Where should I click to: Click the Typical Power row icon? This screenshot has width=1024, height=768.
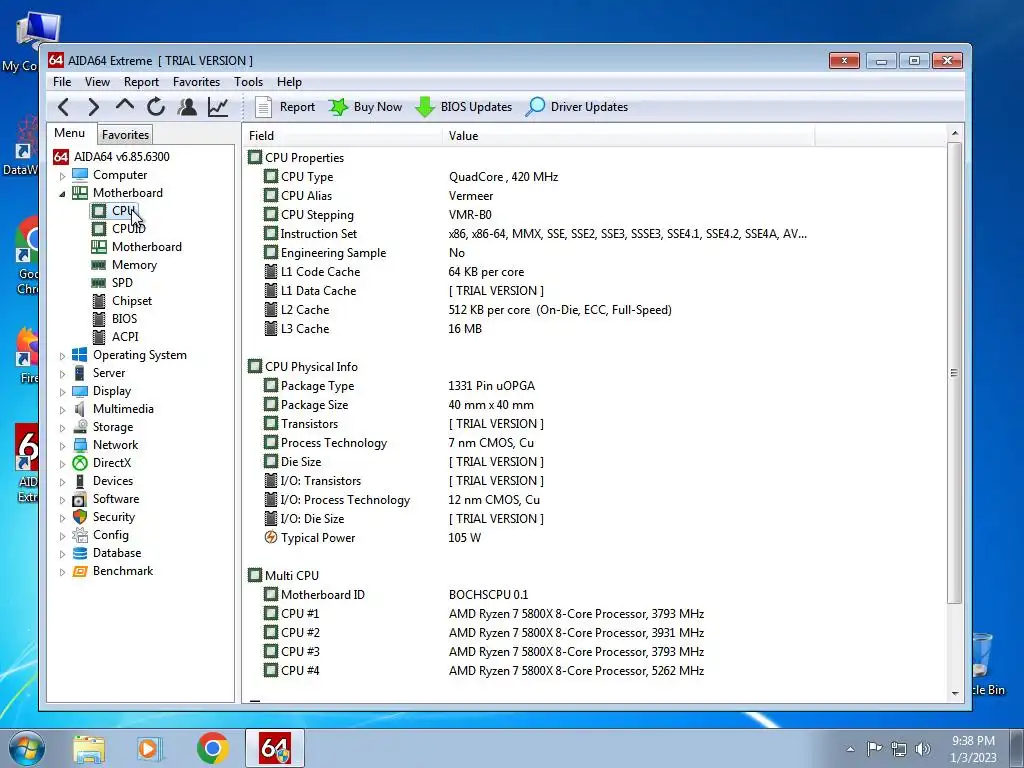[x=270, y=537]
